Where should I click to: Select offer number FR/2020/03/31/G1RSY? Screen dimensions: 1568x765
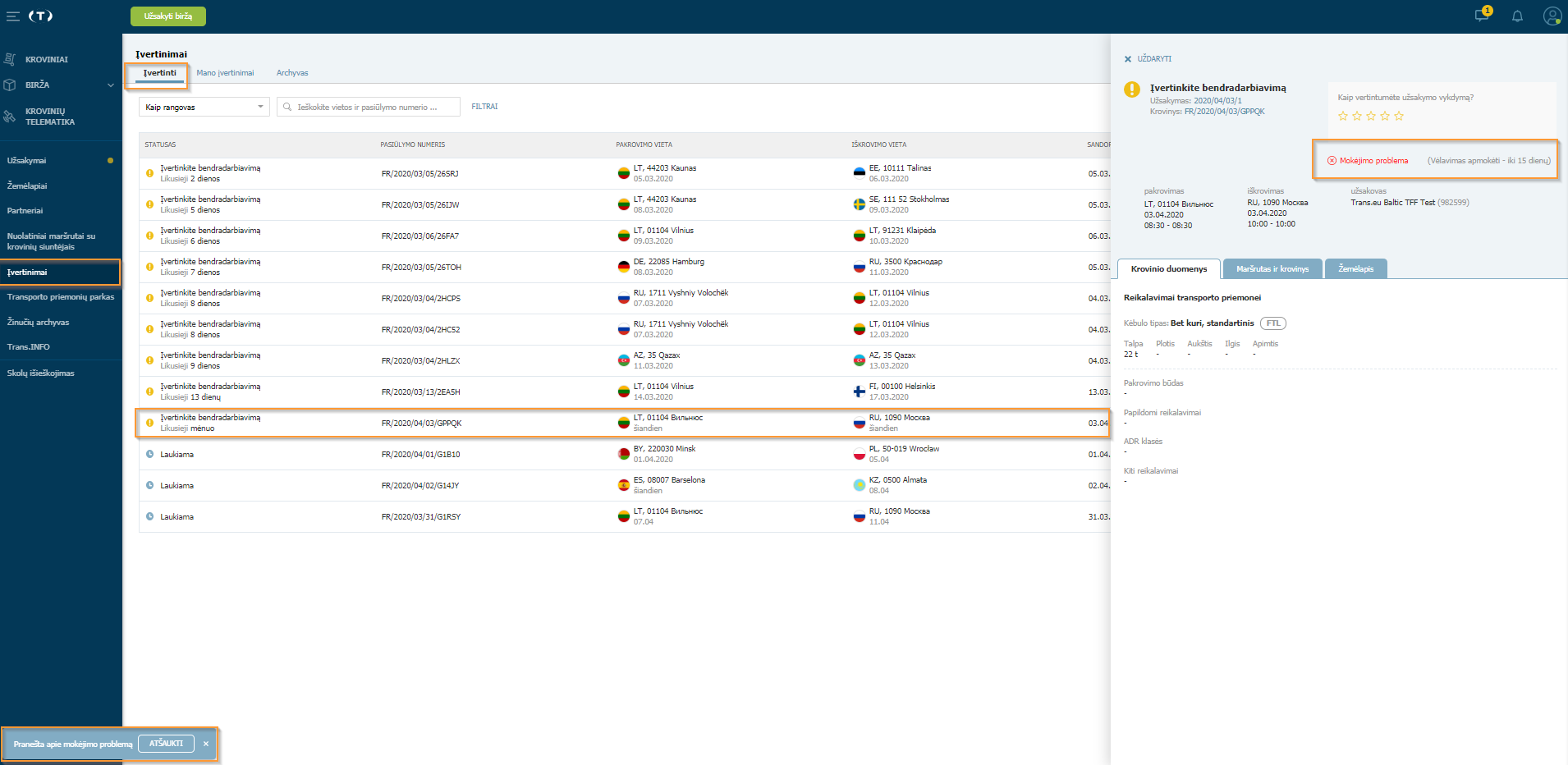(x=421, y=517)
